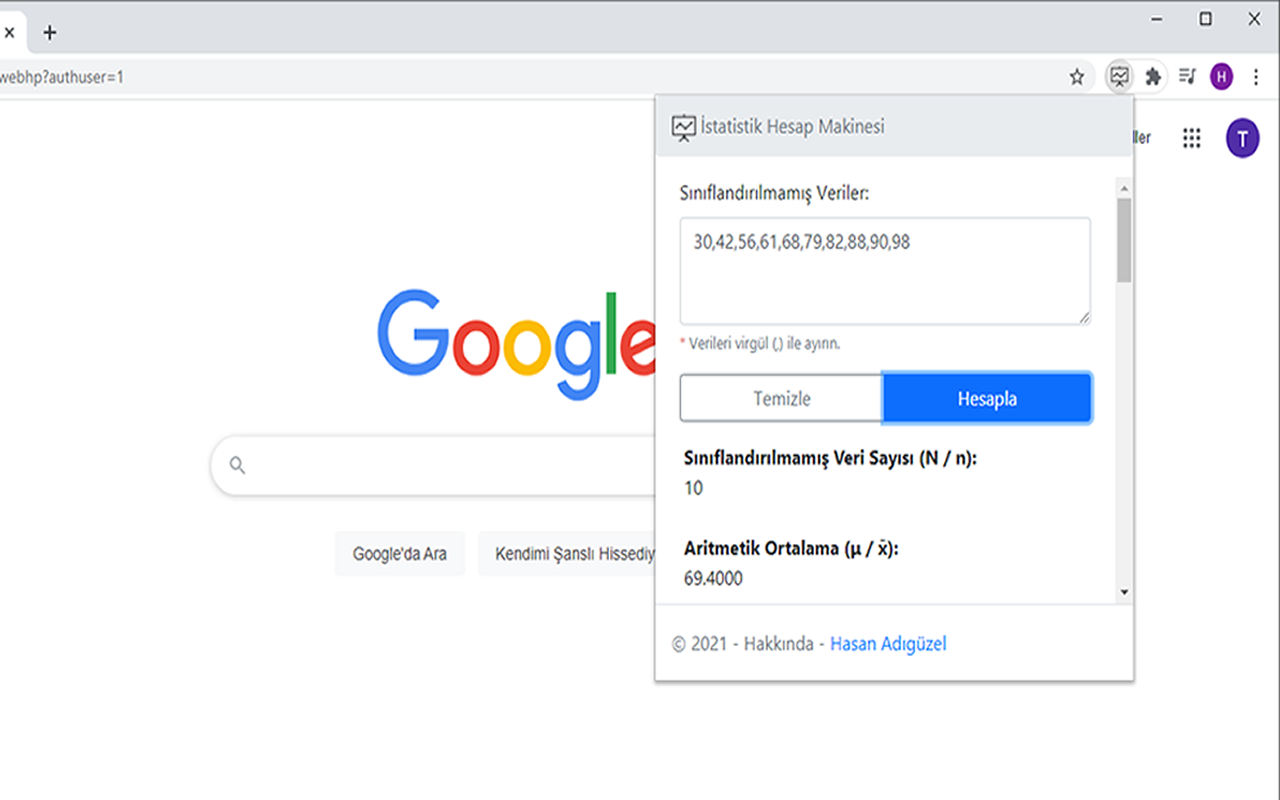The width and height of the screenshot is (1280, 800).
Task: Click the İstatistik Hesap Makinesi extension toolbar icon
Action: [x=1119, y=76]
